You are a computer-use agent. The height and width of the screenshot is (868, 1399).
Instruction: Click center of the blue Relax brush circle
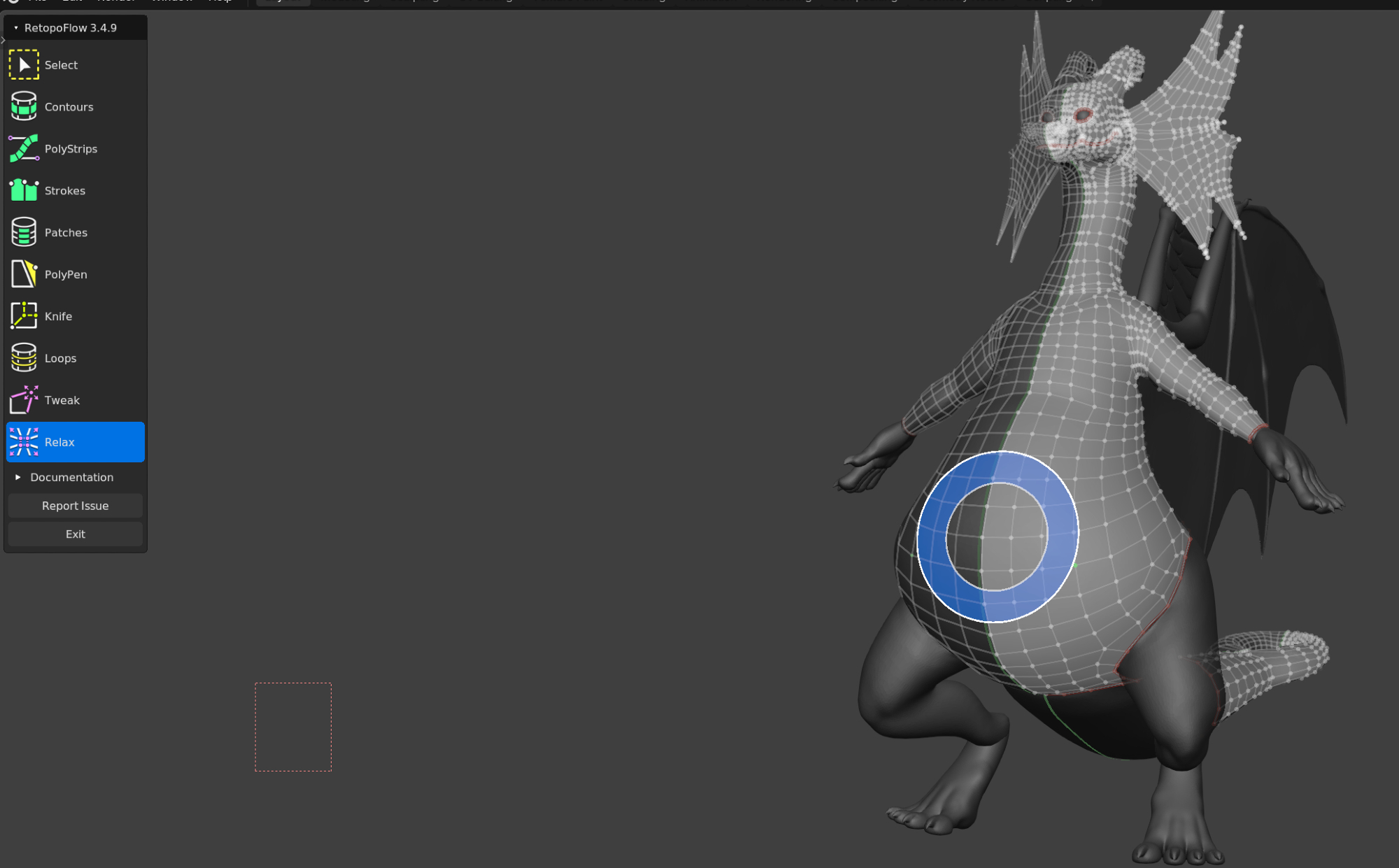pos(997,536)
